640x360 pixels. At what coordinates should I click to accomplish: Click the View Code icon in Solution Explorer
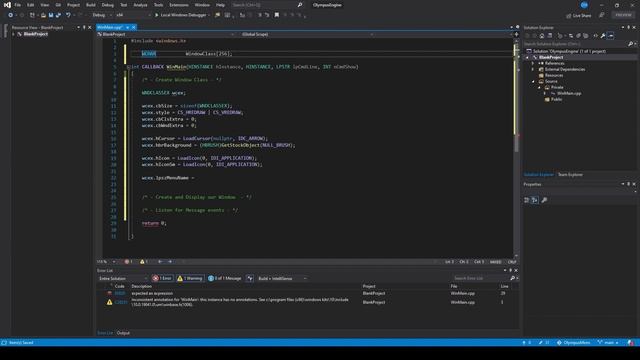(x=596, y=36)
